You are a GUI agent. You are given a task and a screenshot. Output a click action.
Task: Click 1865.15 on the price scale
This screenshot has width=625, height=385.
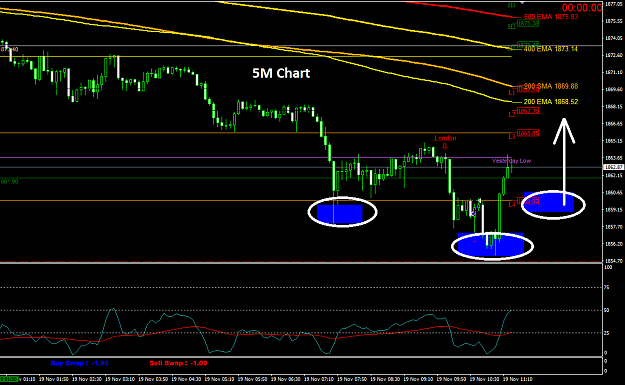point(614,141)
